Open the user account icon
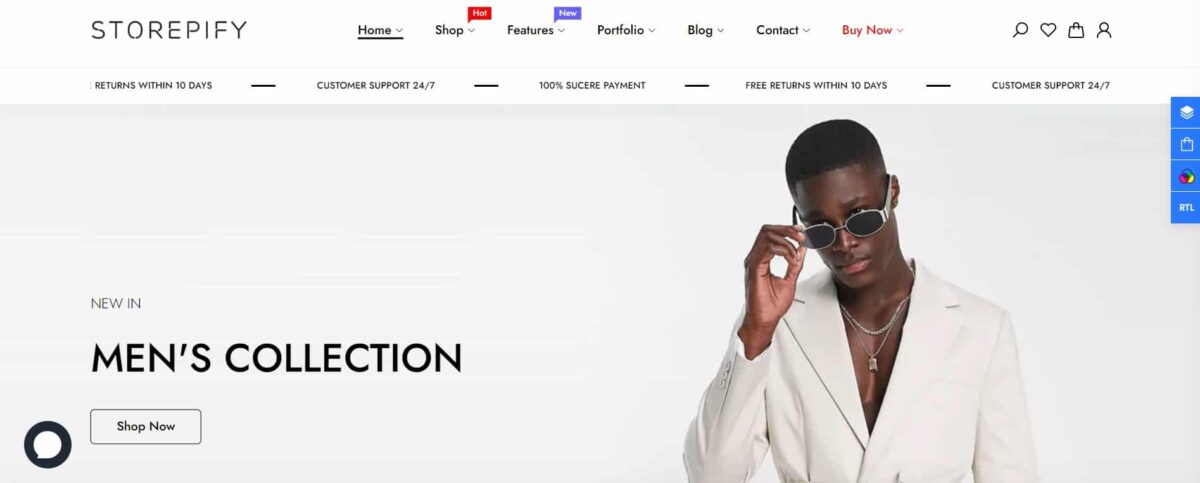Viewport: 1200px width, 483px height. pos(1104,30)
